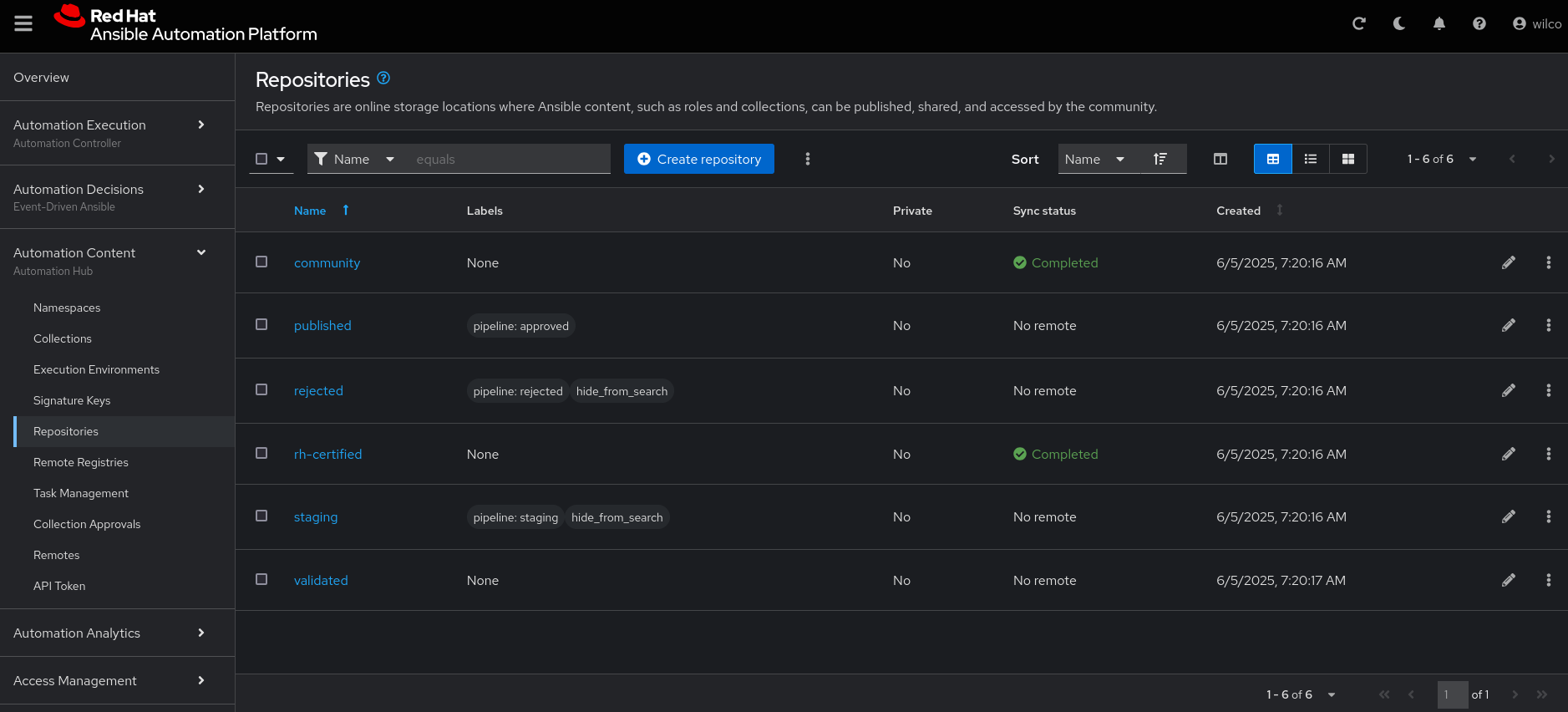Open bulk select dropdown arrow
Screen dimensions: 1568x712
(281, 159)
